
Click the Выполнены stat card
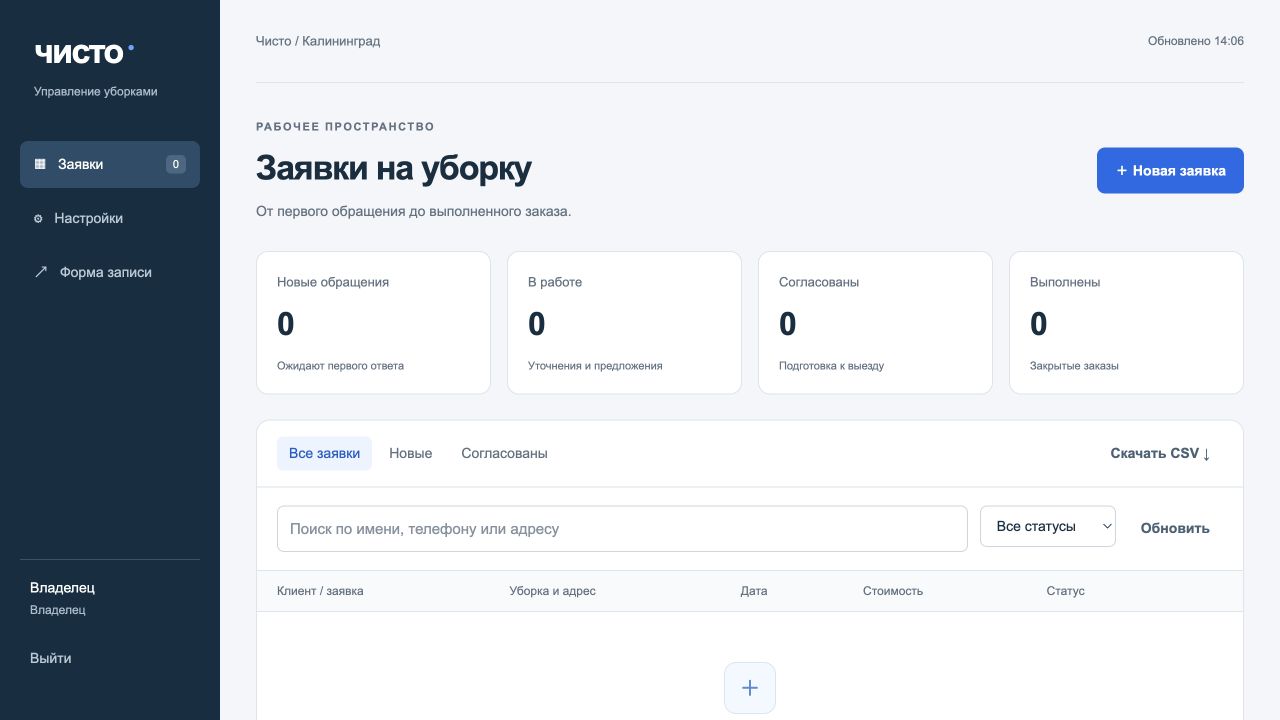(x=1126, y=322)
